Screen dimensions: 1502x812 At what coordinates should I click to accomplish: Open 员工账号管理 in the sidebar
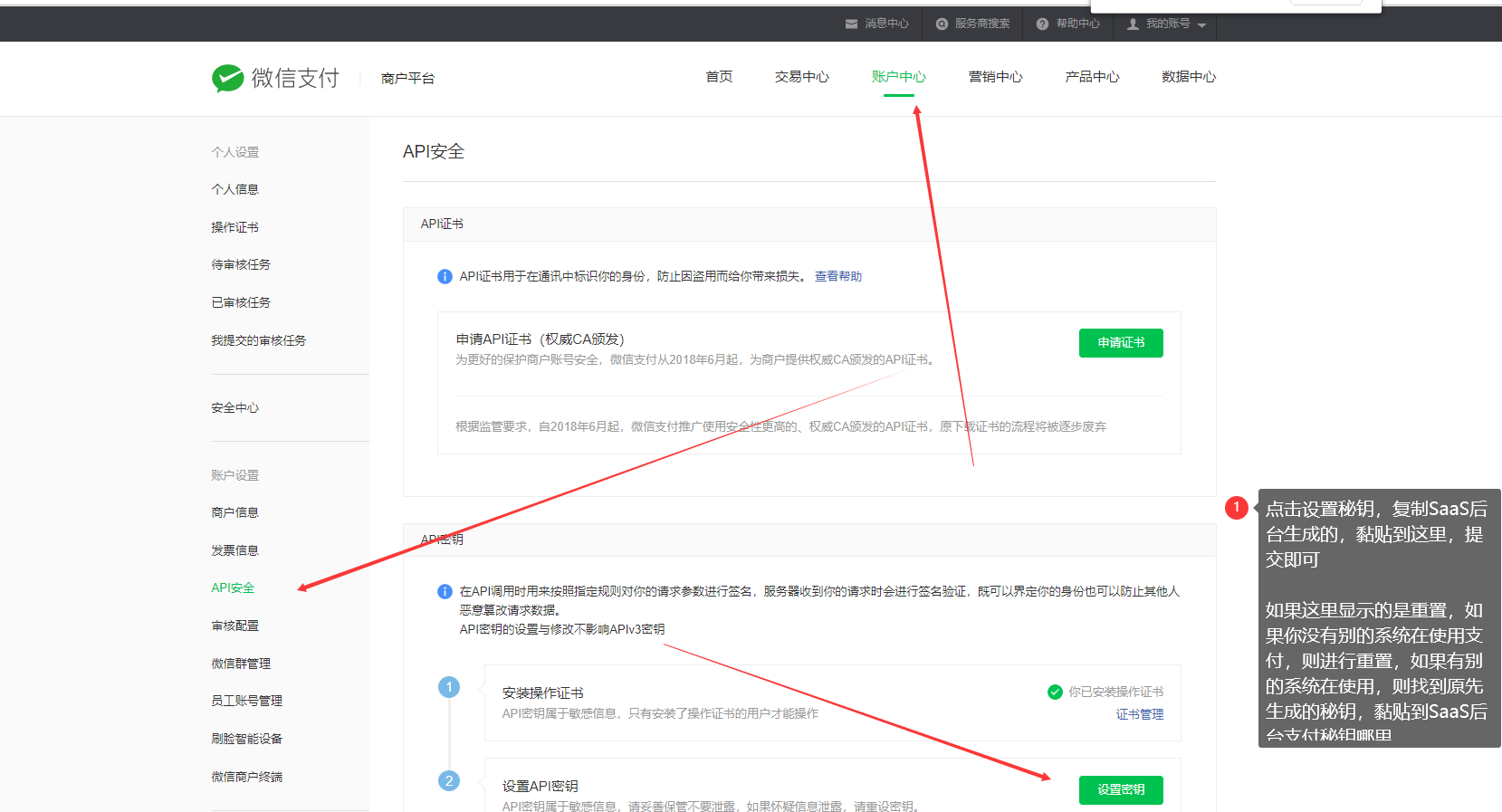point(246,701)
